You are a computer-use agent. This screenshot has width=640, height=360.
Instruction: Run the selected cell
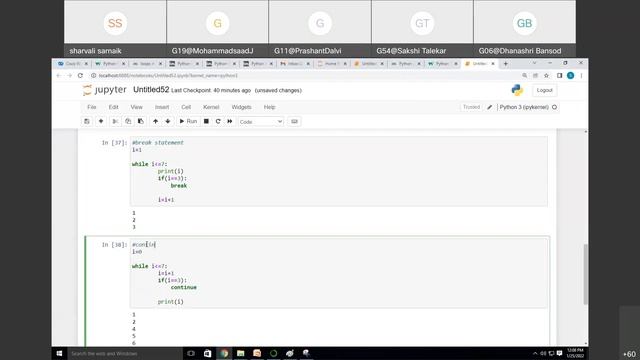188,121
